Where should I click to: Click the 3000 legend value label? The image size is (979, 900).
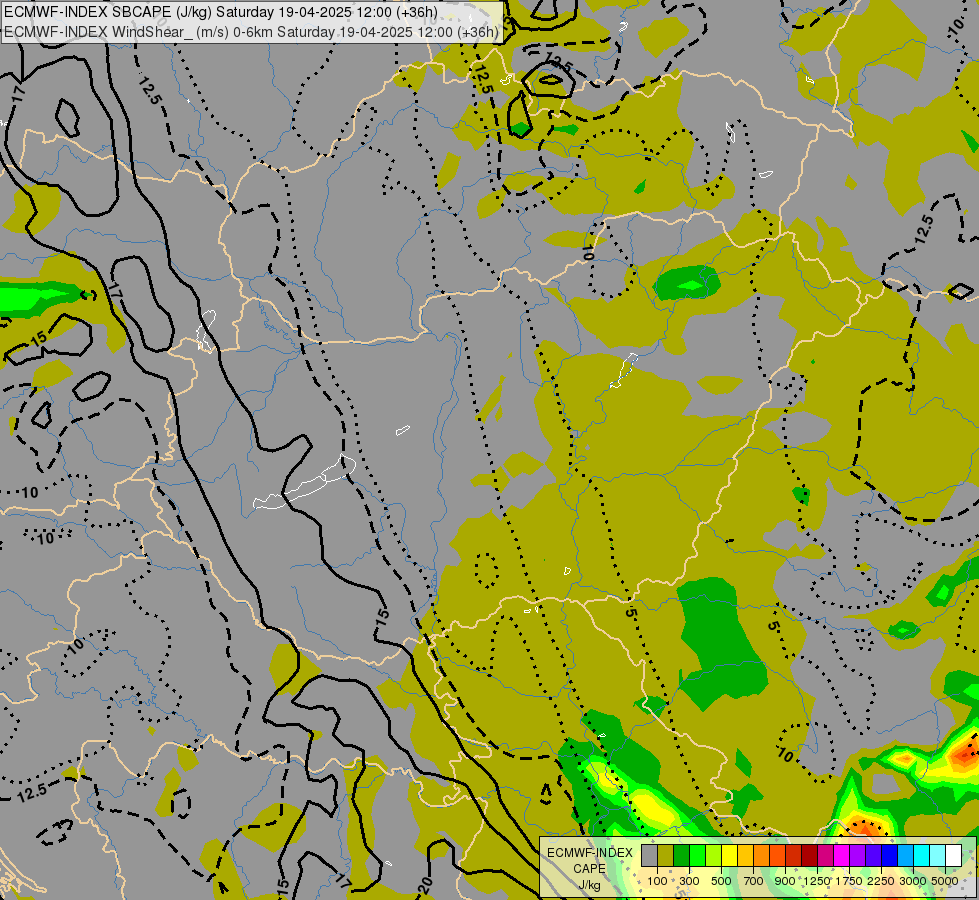[x=913, y=881]
